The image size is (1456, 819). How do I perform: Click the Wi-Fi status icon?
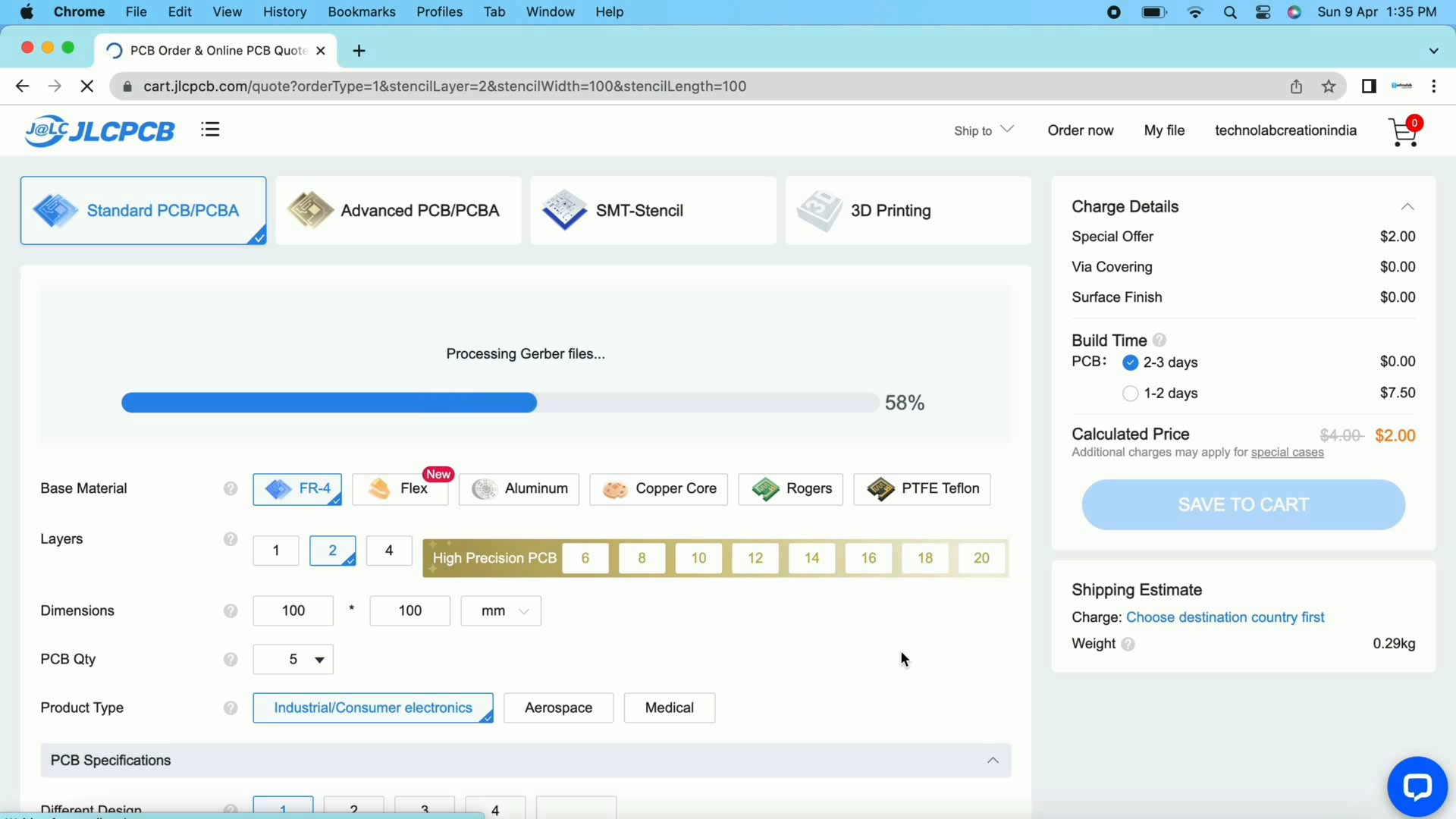(1195, 12)
